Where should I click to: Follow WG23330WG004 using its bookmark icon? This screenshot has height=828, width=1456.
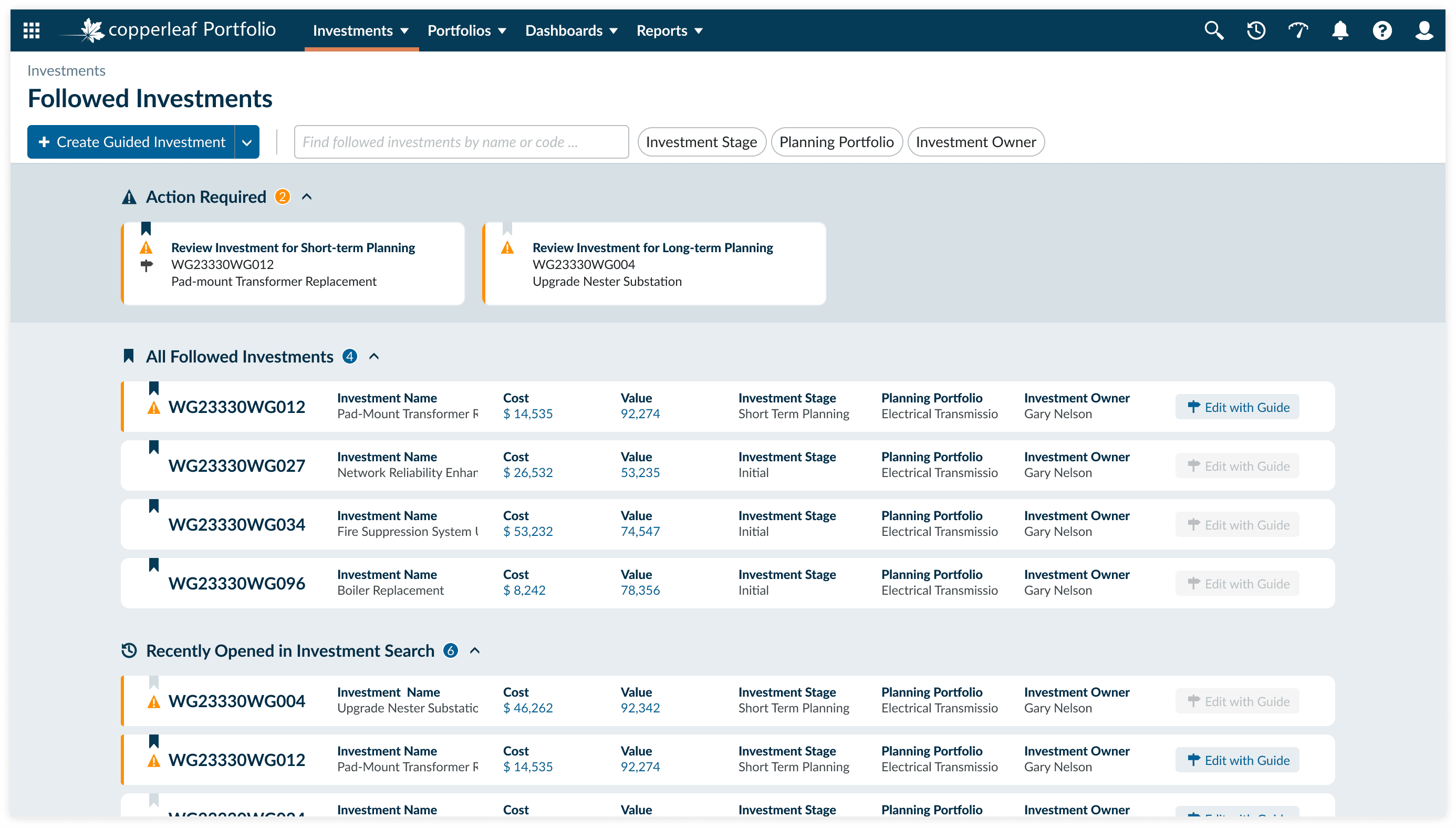[153, 682]
